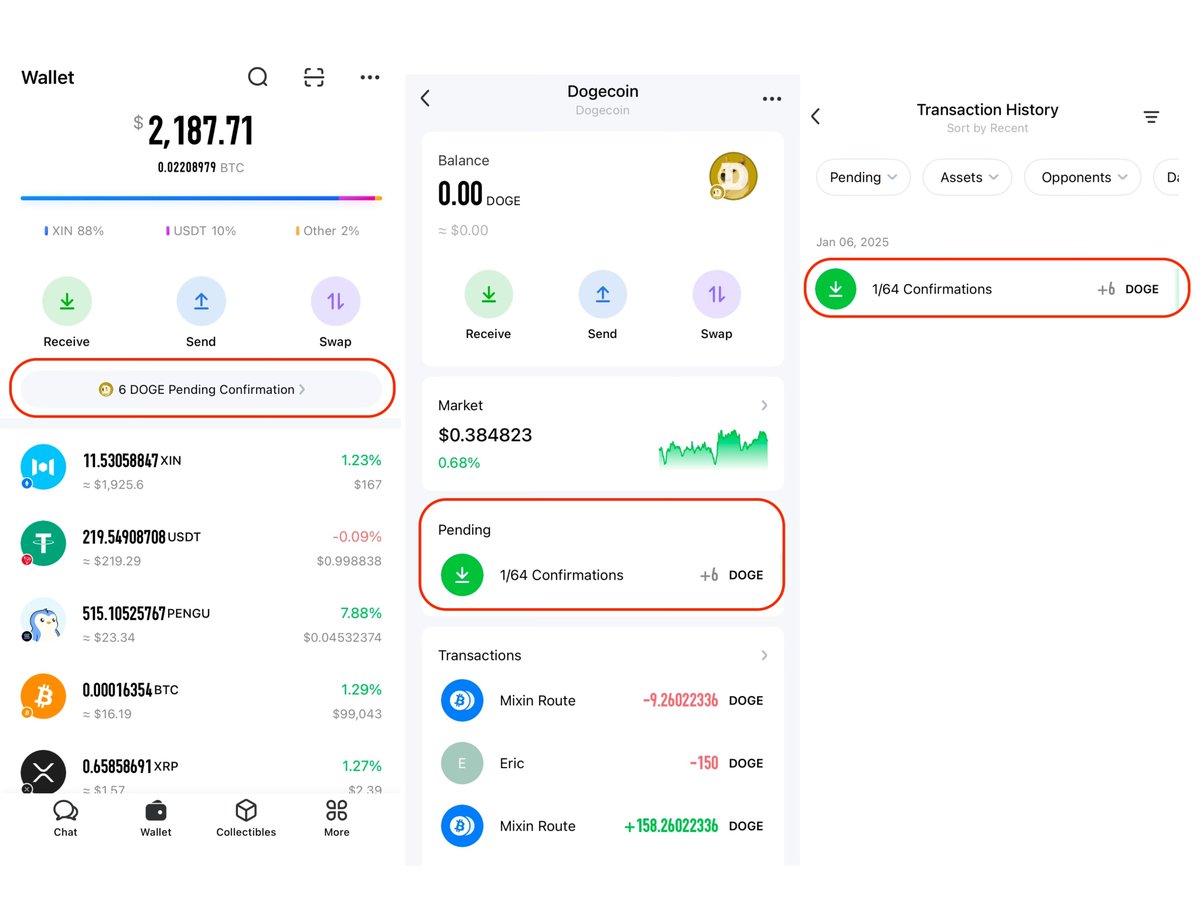Click the XIN 88% allocation label
The width and height of the screenshot is (1200, 900).
coord(74,230)
